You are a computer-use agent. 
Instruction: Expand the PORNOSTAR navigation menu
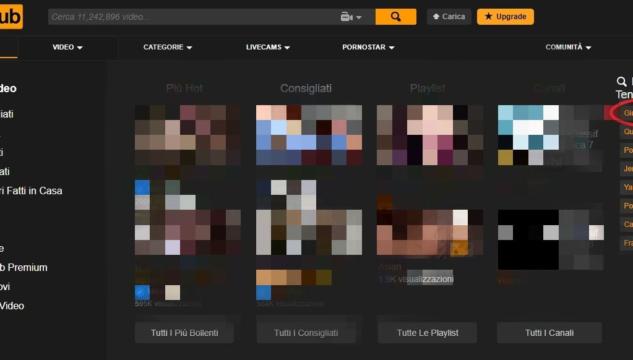[368, 47]
